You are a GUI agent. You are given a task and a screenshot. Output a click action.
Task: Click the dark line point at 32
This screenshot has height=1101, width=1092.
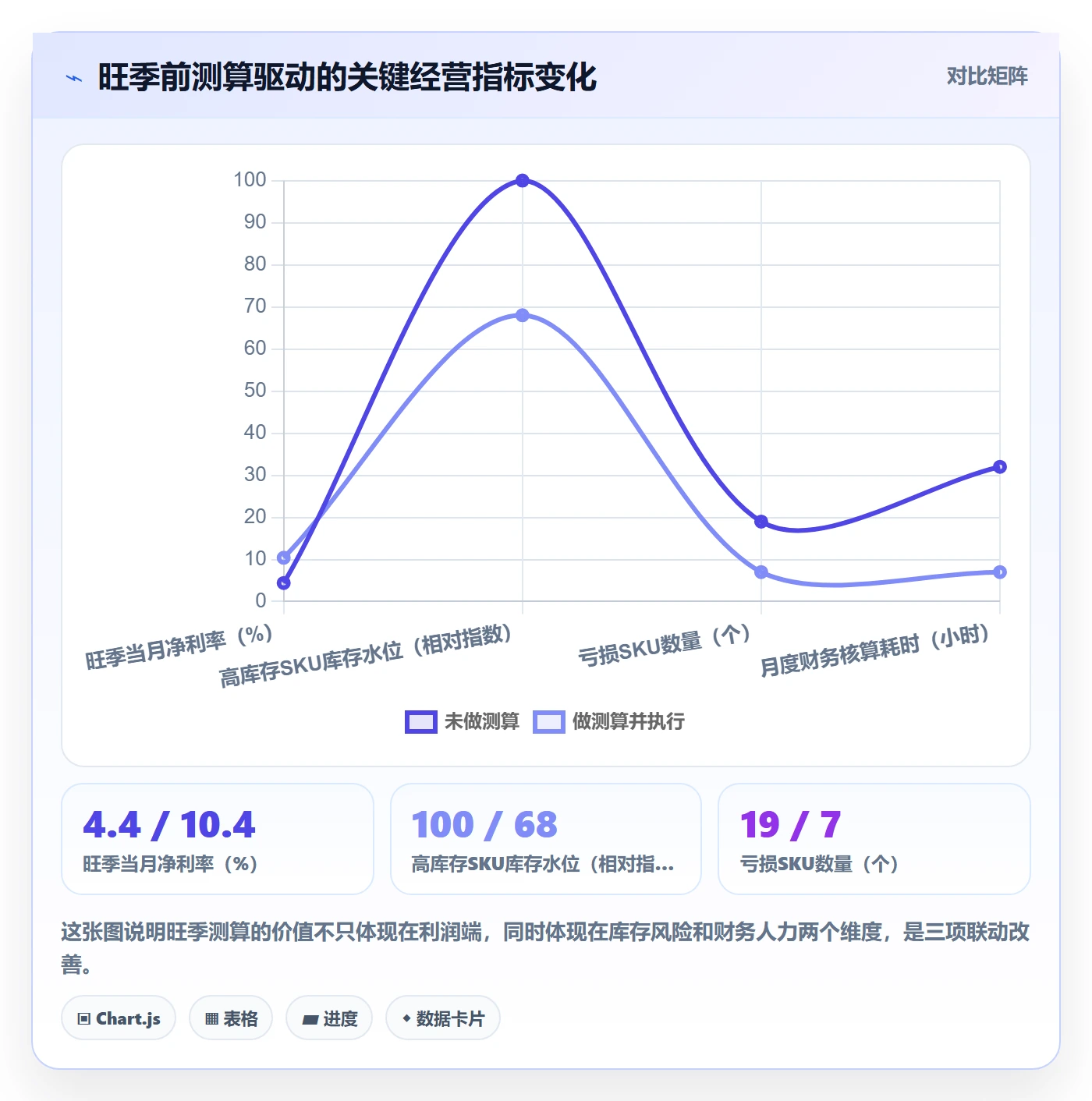[1000, 467]
